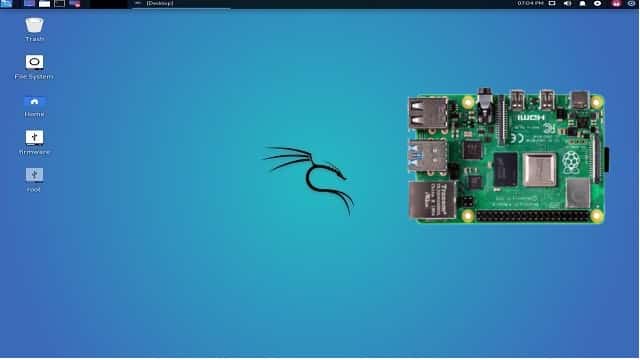Click the Raspberry Pi board image
This screenshot has width=640, height=360.
(507, 157)
